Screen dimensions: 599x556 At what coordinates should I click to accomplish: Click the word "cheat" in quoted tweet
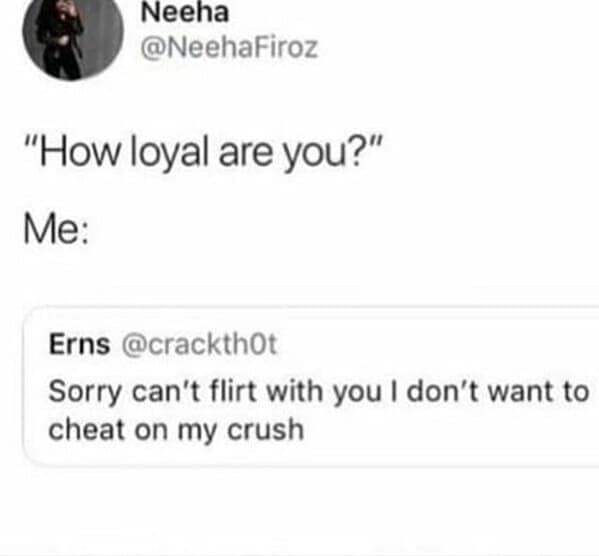87,429
